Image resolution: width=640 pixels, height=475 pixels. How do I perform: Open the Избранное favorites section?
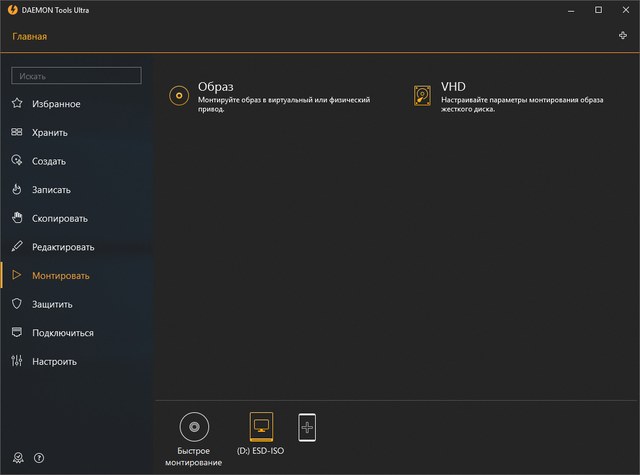pyautogui.click(x=55, y=104)
